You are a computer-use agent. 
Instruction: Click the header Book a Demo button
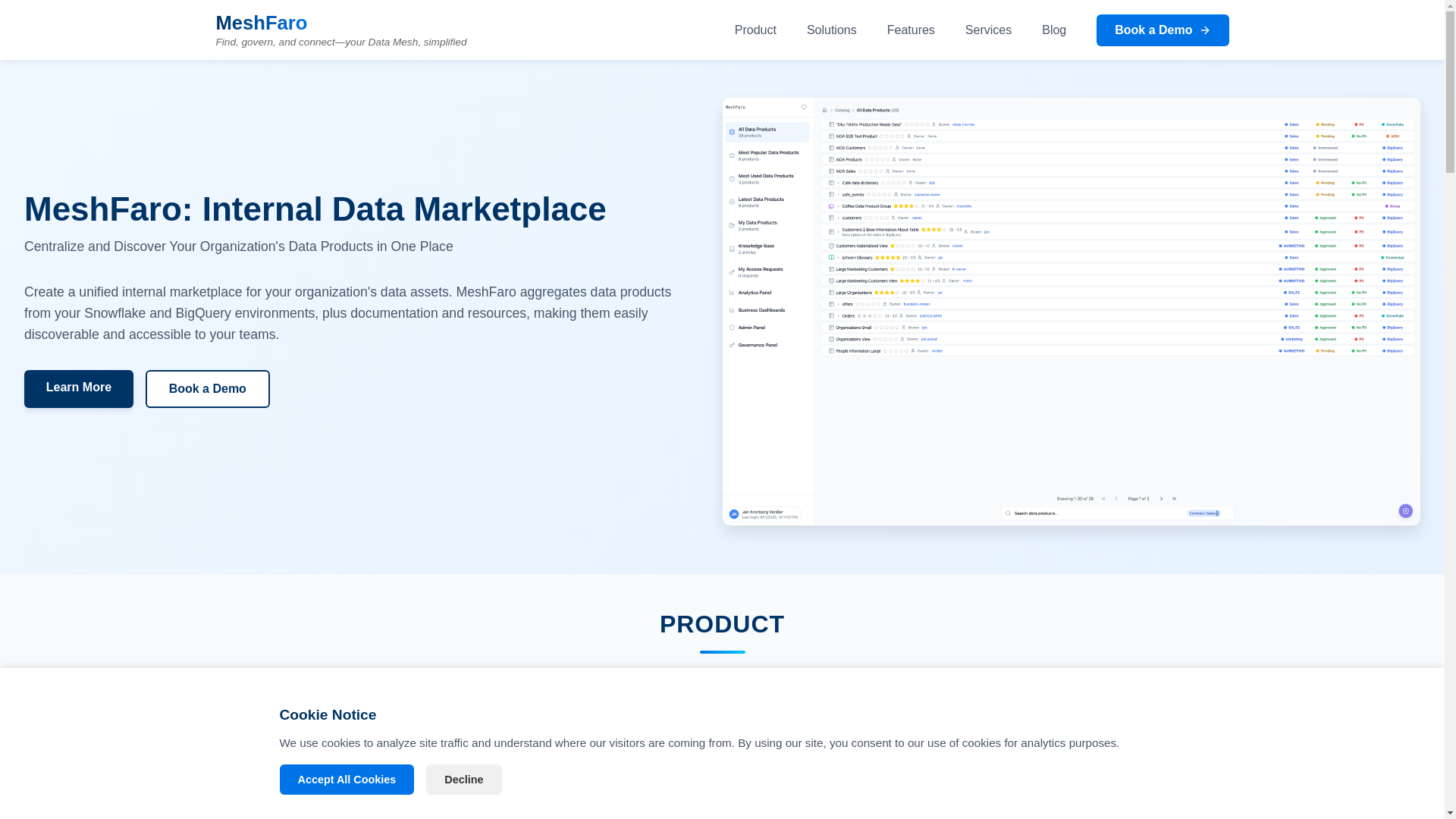tap(1163, 30)
